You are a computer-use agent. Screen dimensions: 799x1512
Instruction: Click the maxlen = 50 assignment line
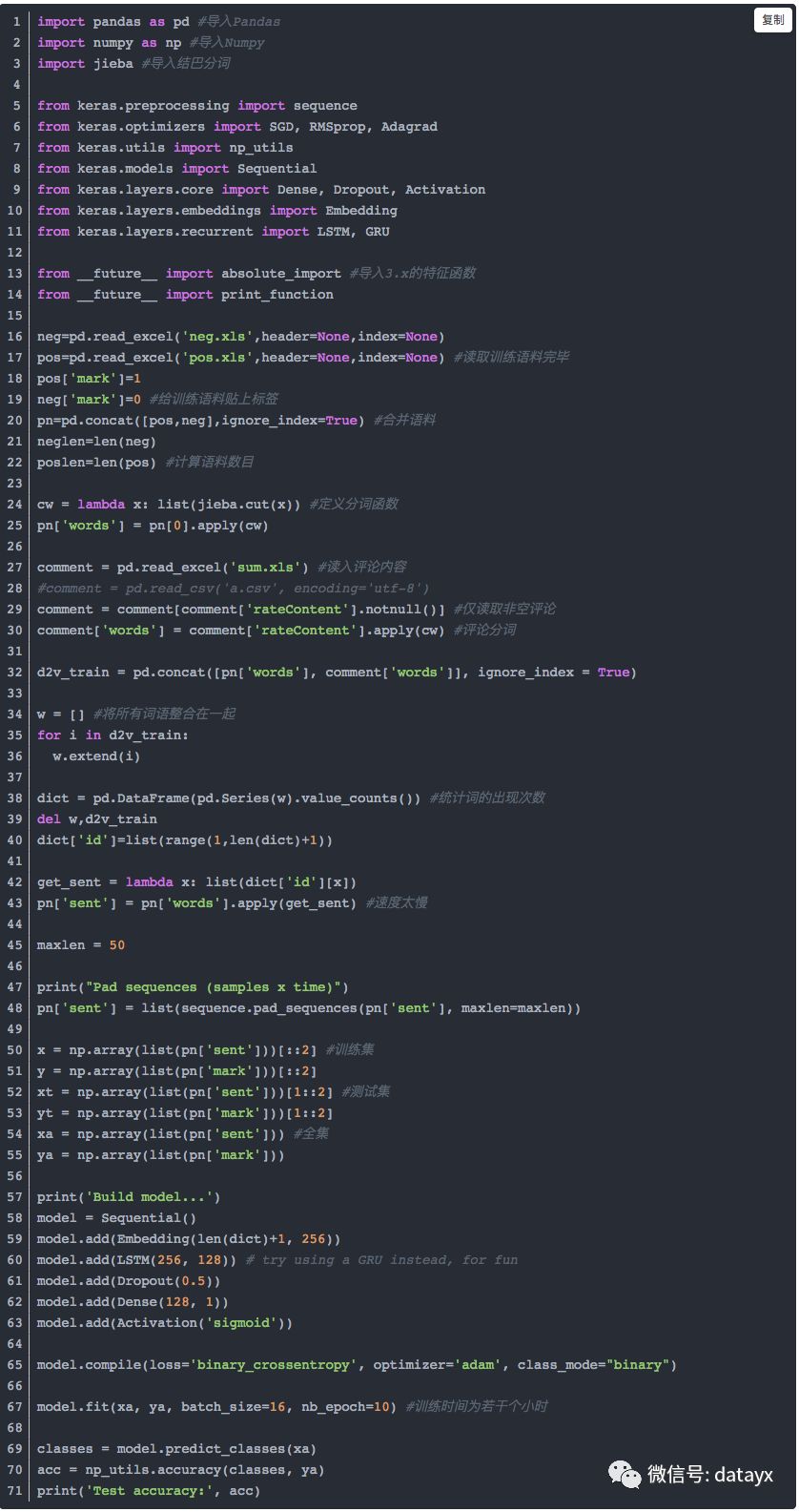(81, 944)
